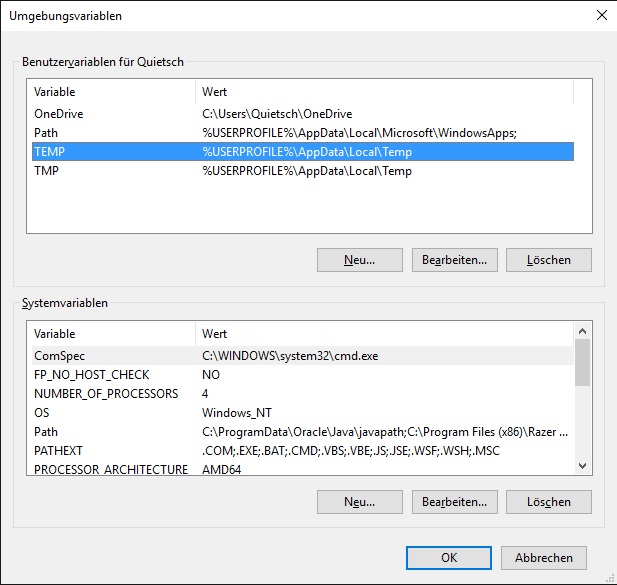Click the C:\WINDOWS\system32\cmd.exe value
The width and height of the screenshot is (617, 585).
290,356
